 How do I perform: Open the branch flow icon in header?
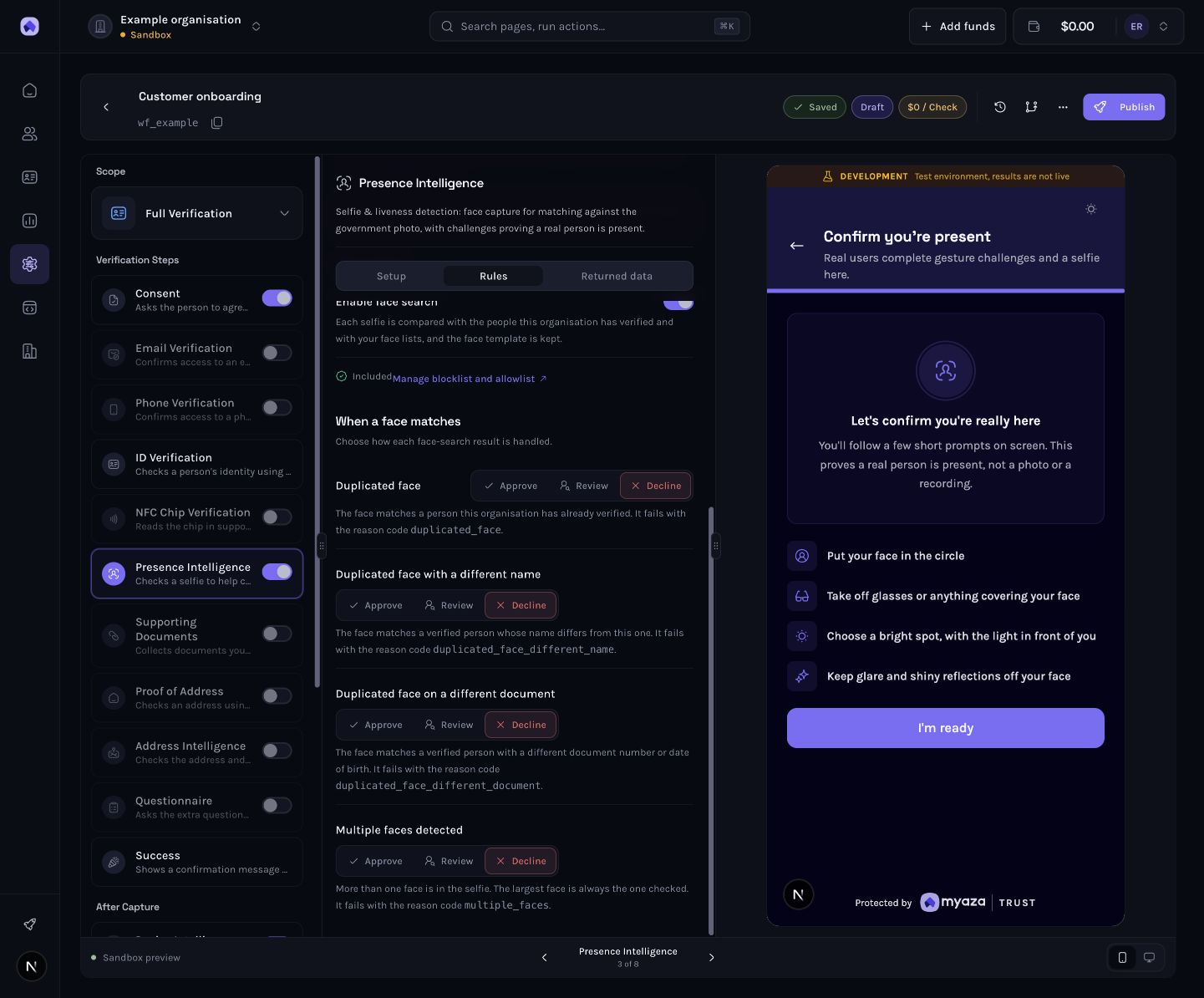[x=1031, y=107]
